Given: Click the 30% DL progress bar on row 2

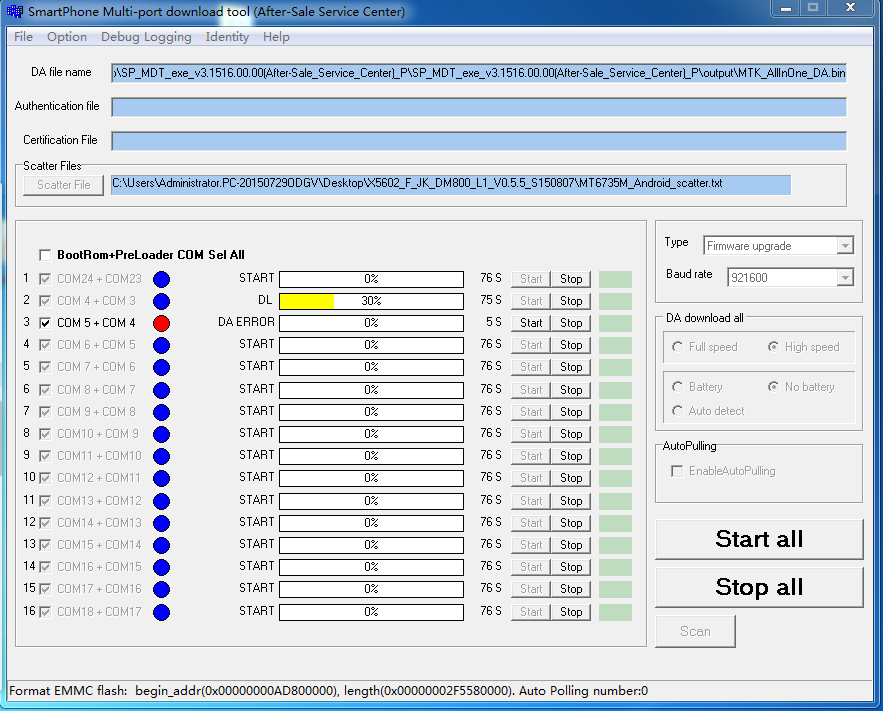Looking at the screenshot, I should pyautogui.click(x=371, y=301).
